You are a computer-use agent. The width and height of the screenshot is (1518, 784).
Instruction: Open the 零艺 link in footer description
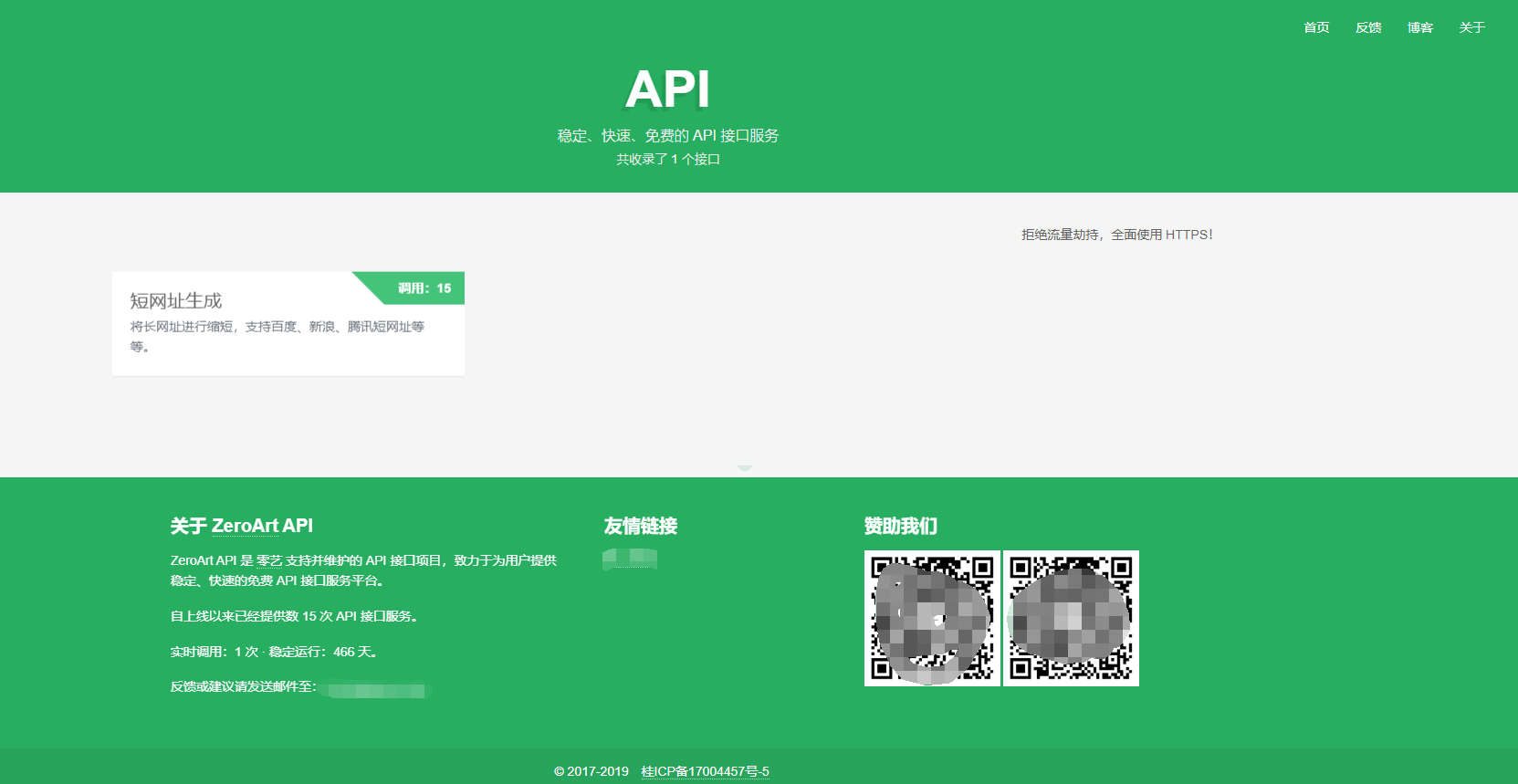[269, 560]
